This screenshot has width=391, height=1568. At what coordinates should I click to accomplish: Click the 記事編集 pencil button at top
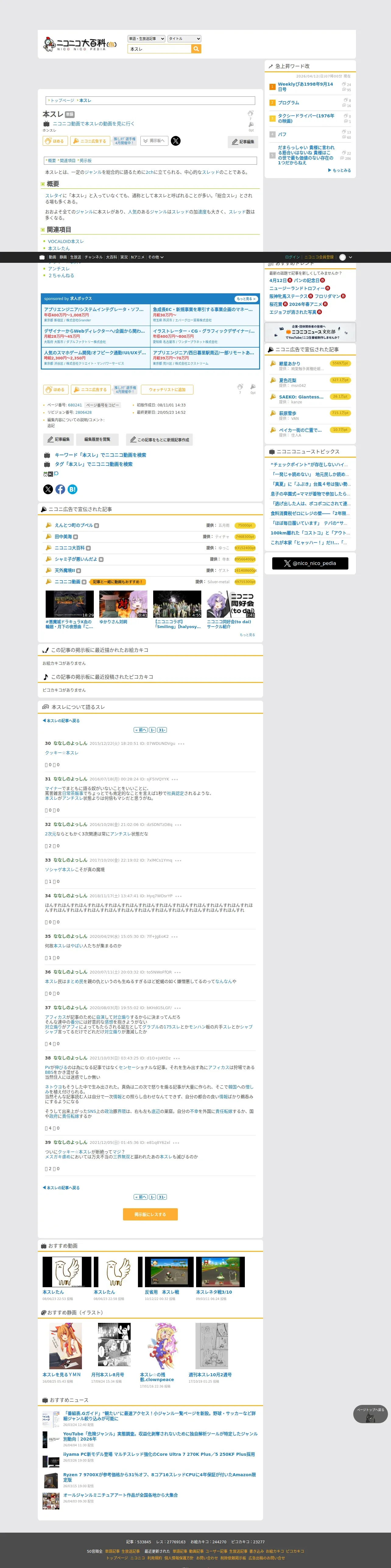pyautogui.click(x=243, y=142)
